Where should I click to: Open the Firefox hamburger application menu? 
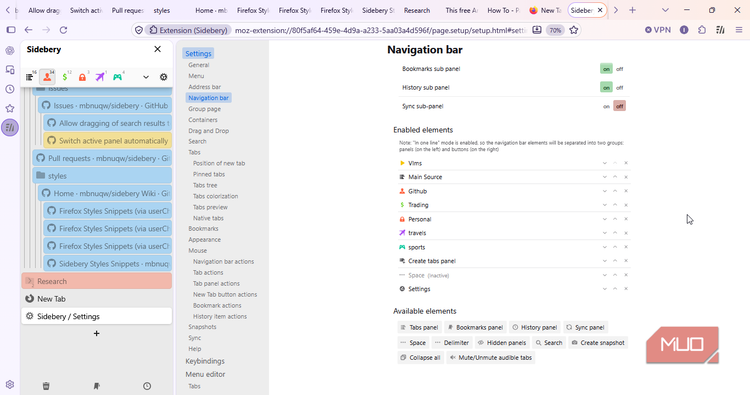tap(739, 30)
